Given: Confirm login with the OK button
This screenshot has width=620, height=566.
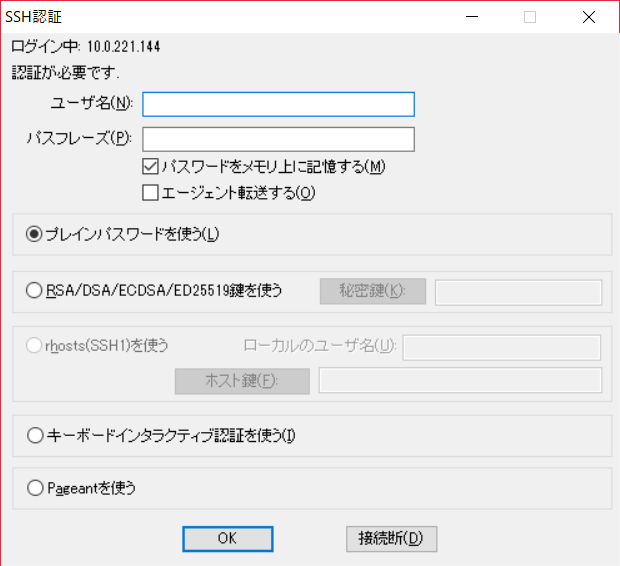Looking at the screenshot, I should (x=227, y=538).
